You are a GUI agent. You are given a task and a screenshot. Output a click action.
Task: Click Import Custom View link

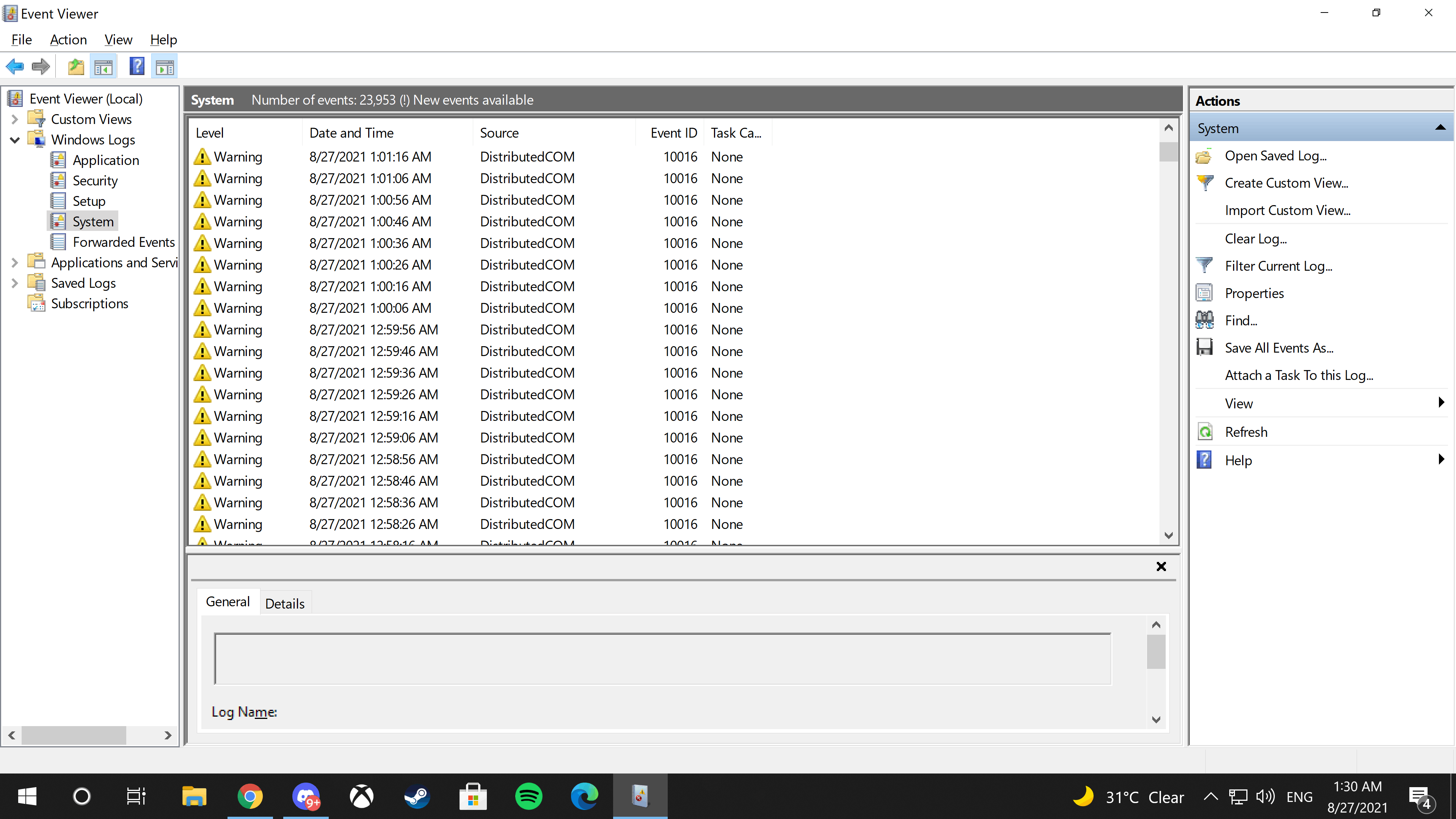pyautogui.click(x=1288, y=210)
